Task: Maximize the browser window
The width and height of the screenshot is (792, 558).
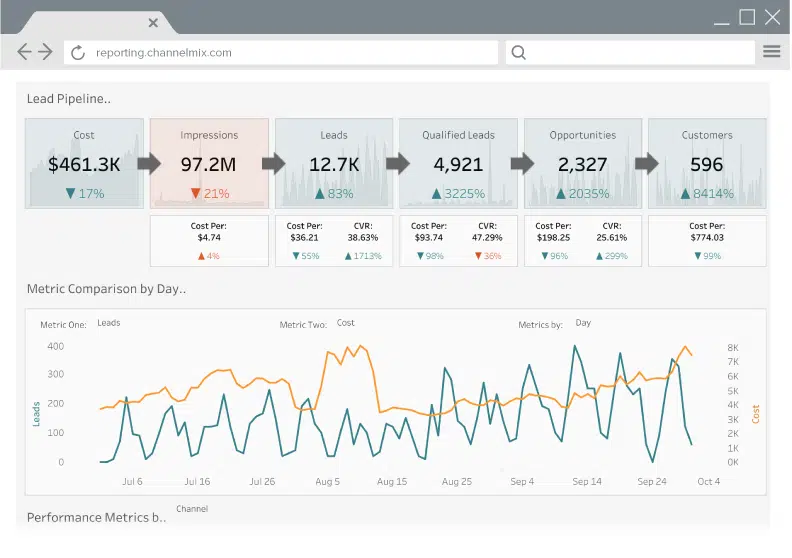Action: pyautogui.click(x=748, y=17)
